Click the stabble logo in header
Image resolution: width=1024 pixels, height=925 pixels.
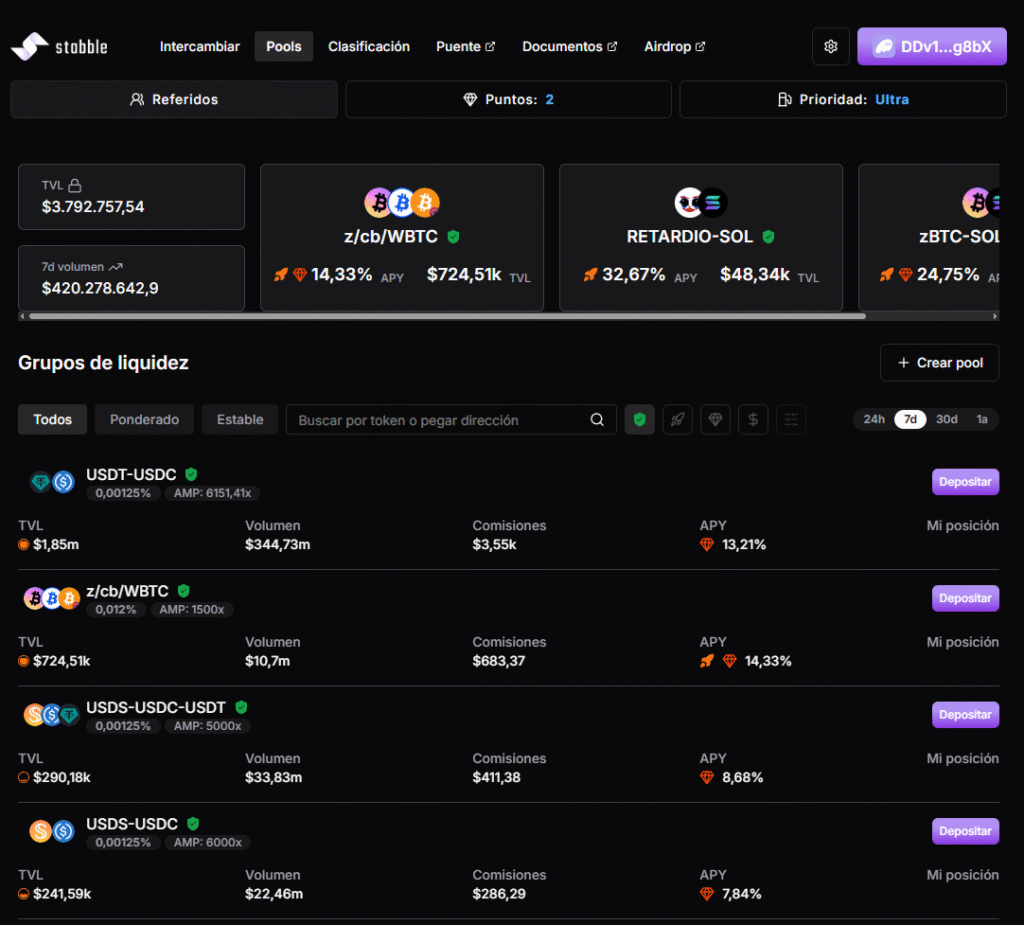(x=58, y=46)
